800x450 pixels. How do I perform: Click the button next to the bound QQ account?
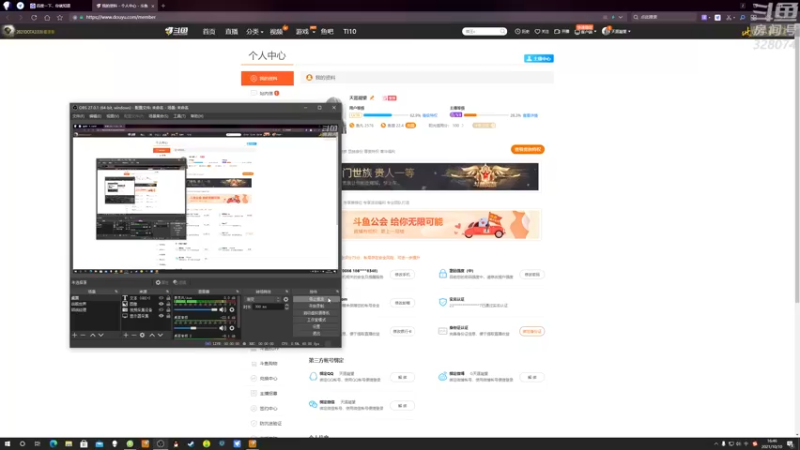(403, 377)
